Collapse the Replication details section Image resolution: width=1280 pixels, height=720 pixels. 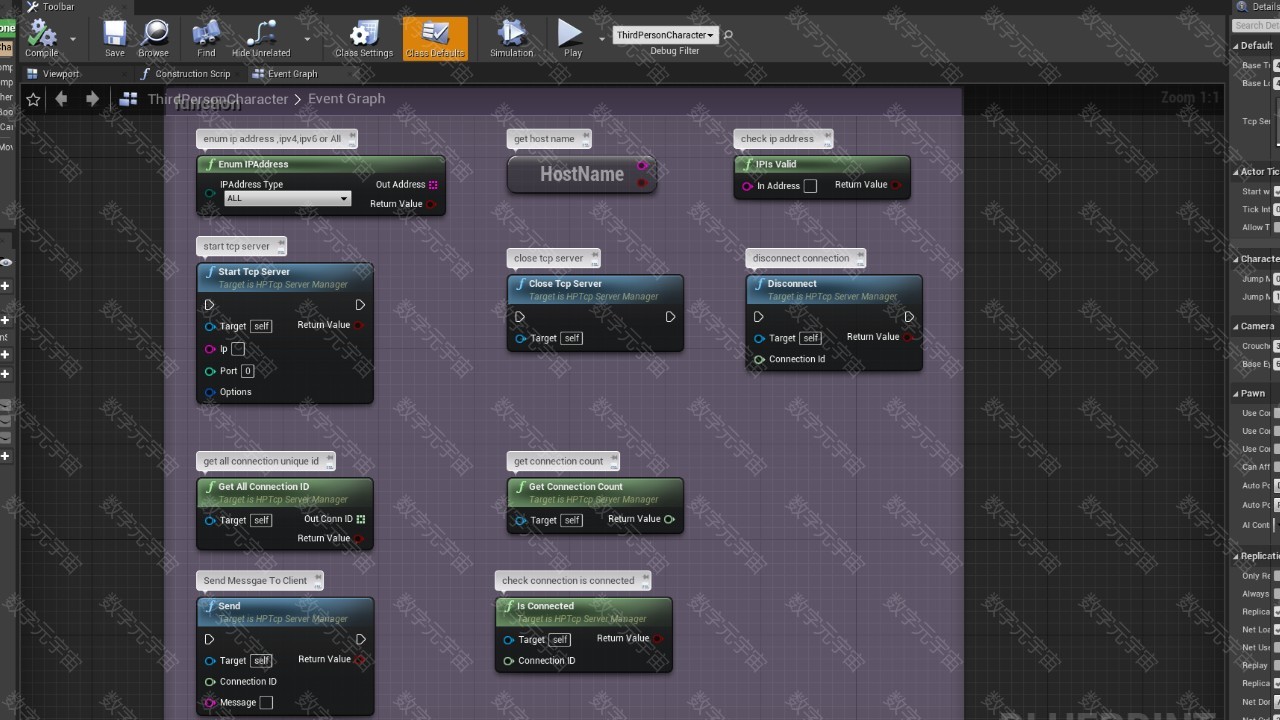(x=1236, y=556)
